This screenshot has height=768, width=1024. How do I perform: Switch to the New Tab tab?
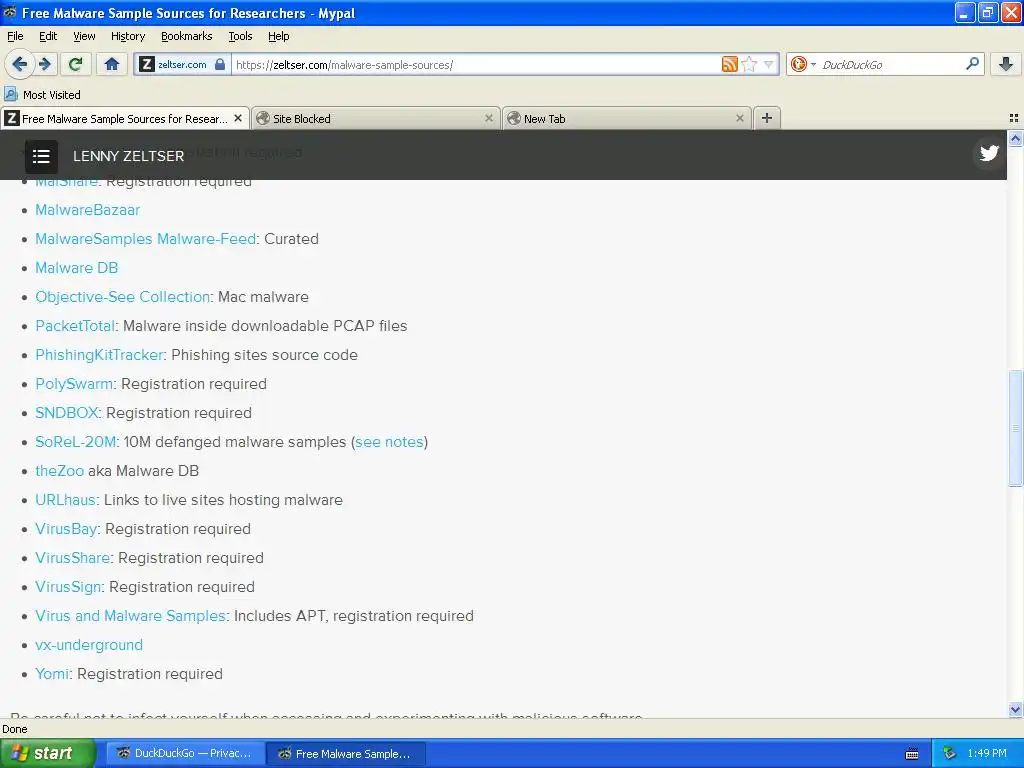(x=626, y=118)
